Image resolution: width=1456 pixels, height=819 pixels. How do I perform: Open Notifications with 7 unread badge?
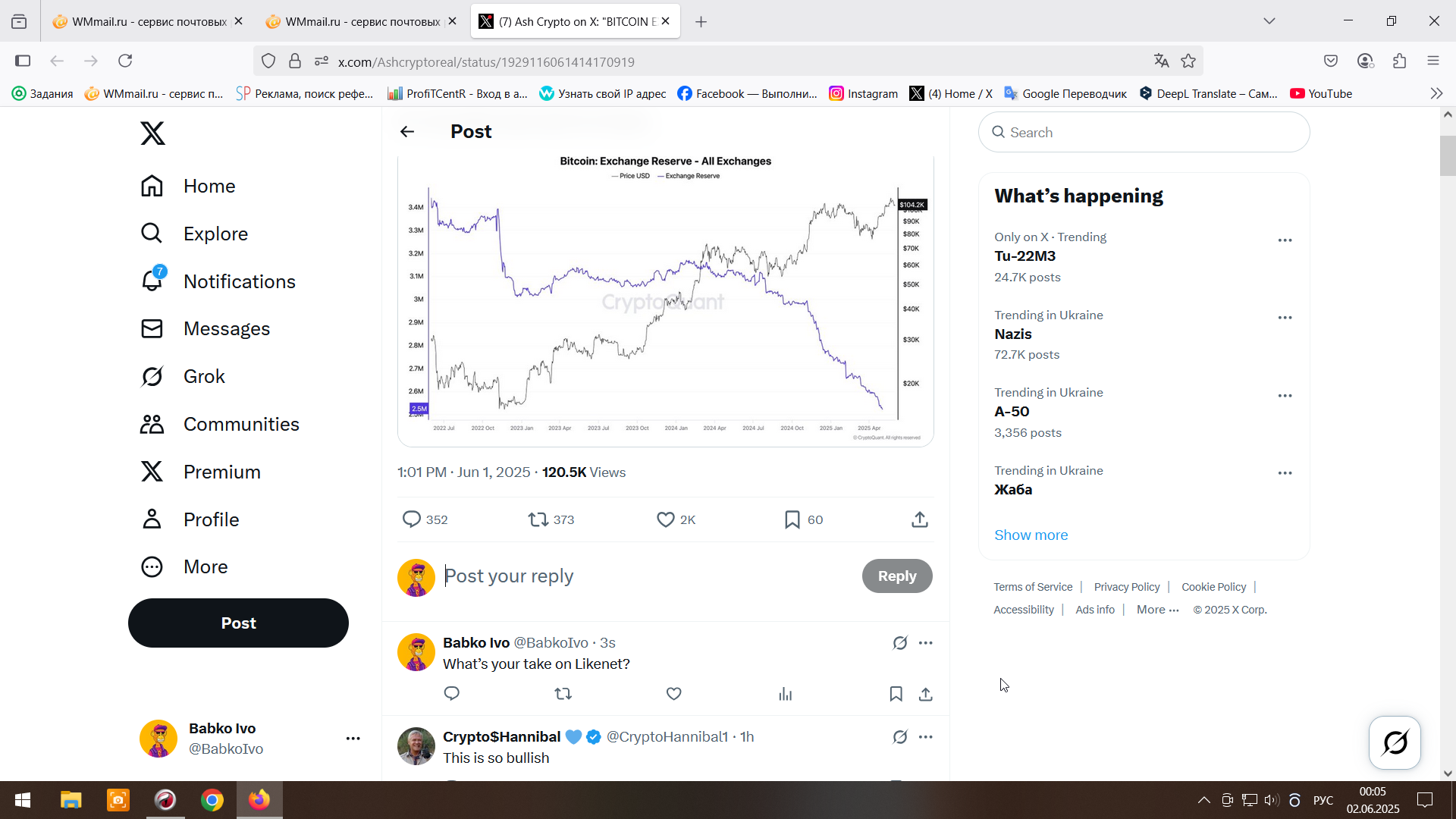(218, 281)
